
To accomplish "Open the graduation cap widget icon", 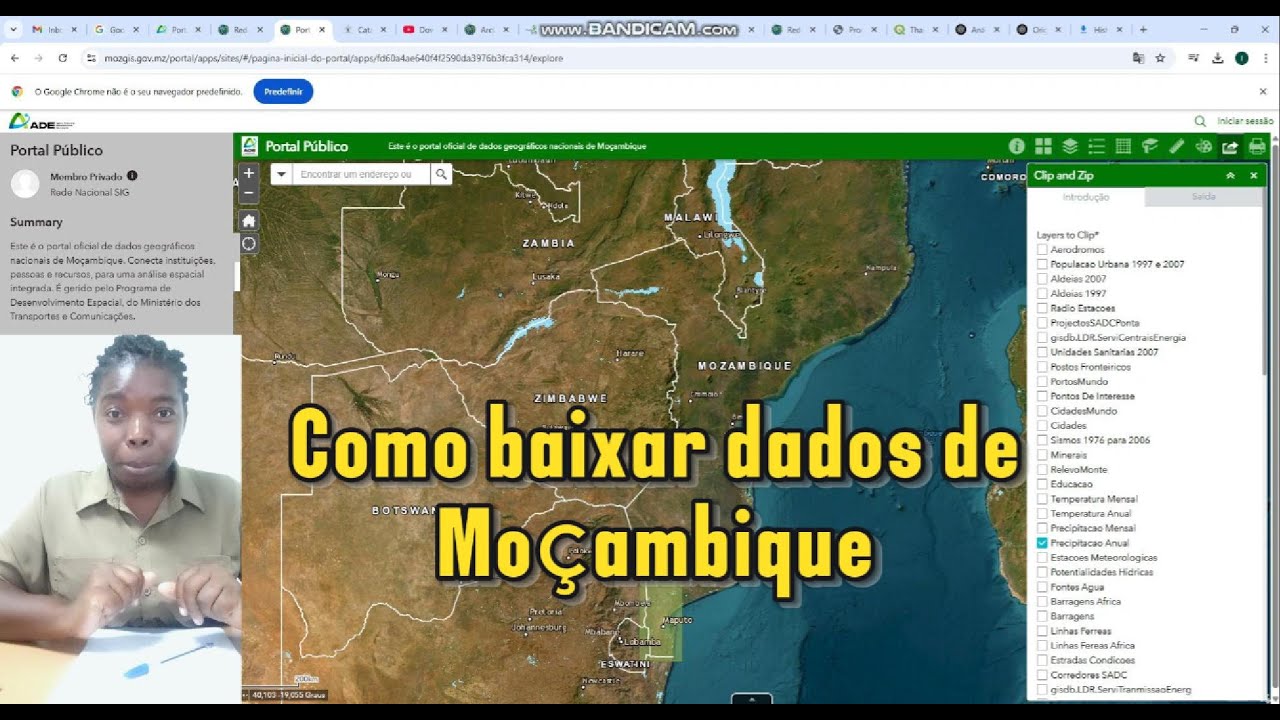I will click(x=1150, y=146).
